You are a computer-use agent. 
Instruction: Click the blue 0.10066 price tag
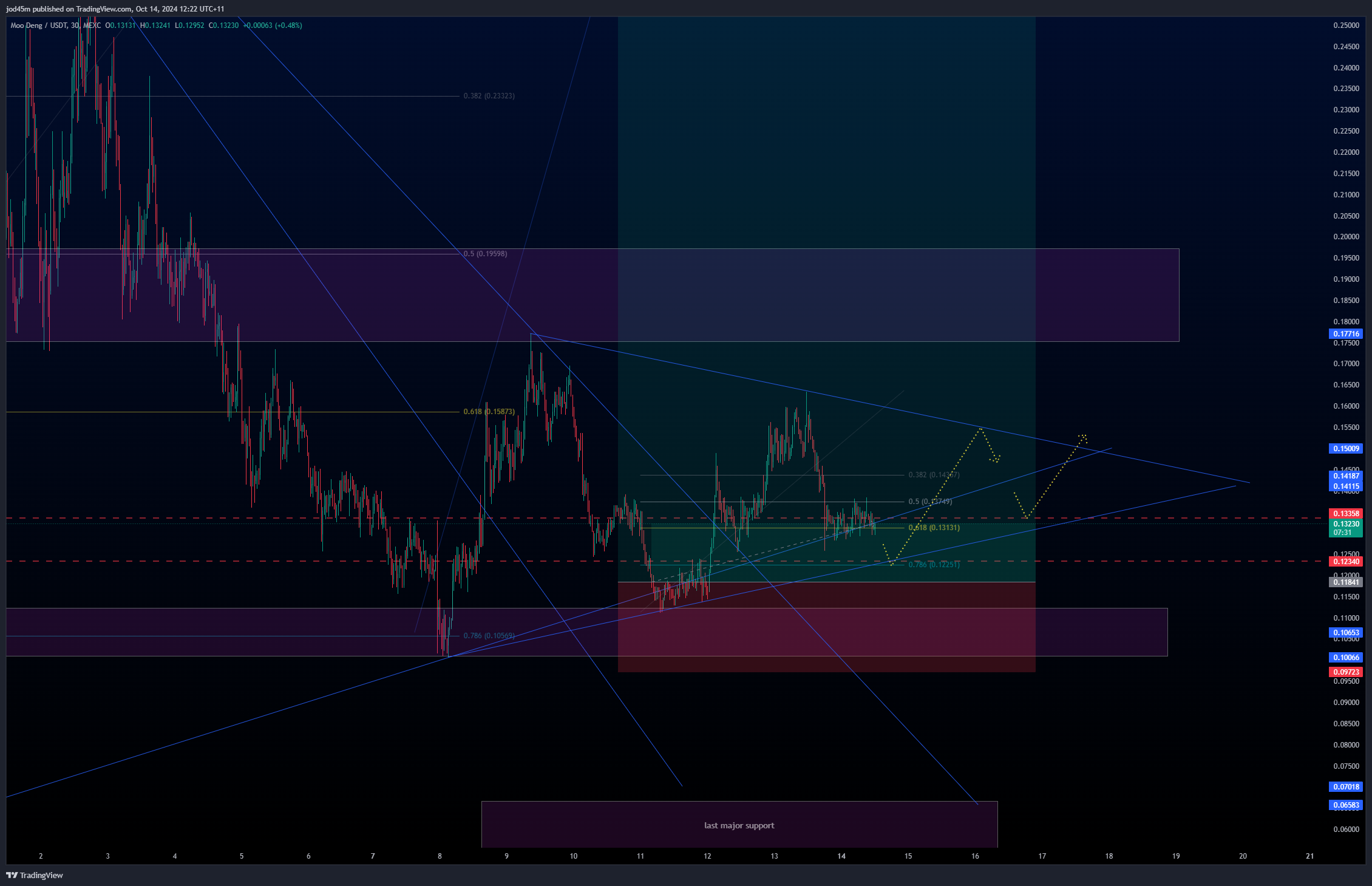point(1346,658)
